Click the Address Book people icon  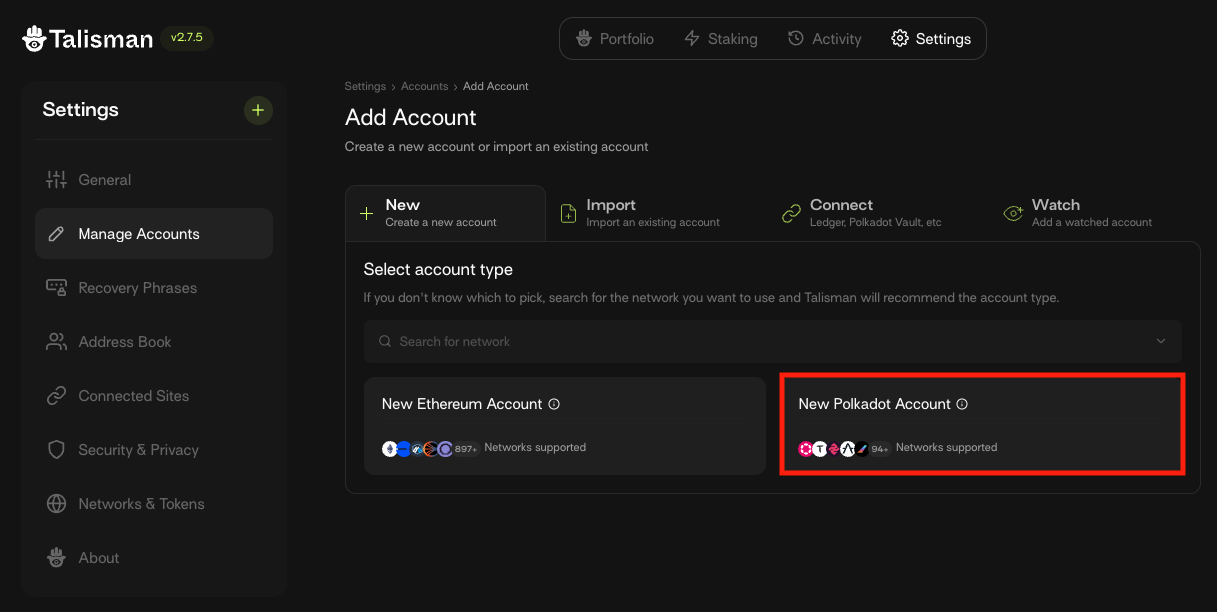(x=57, y=342)
